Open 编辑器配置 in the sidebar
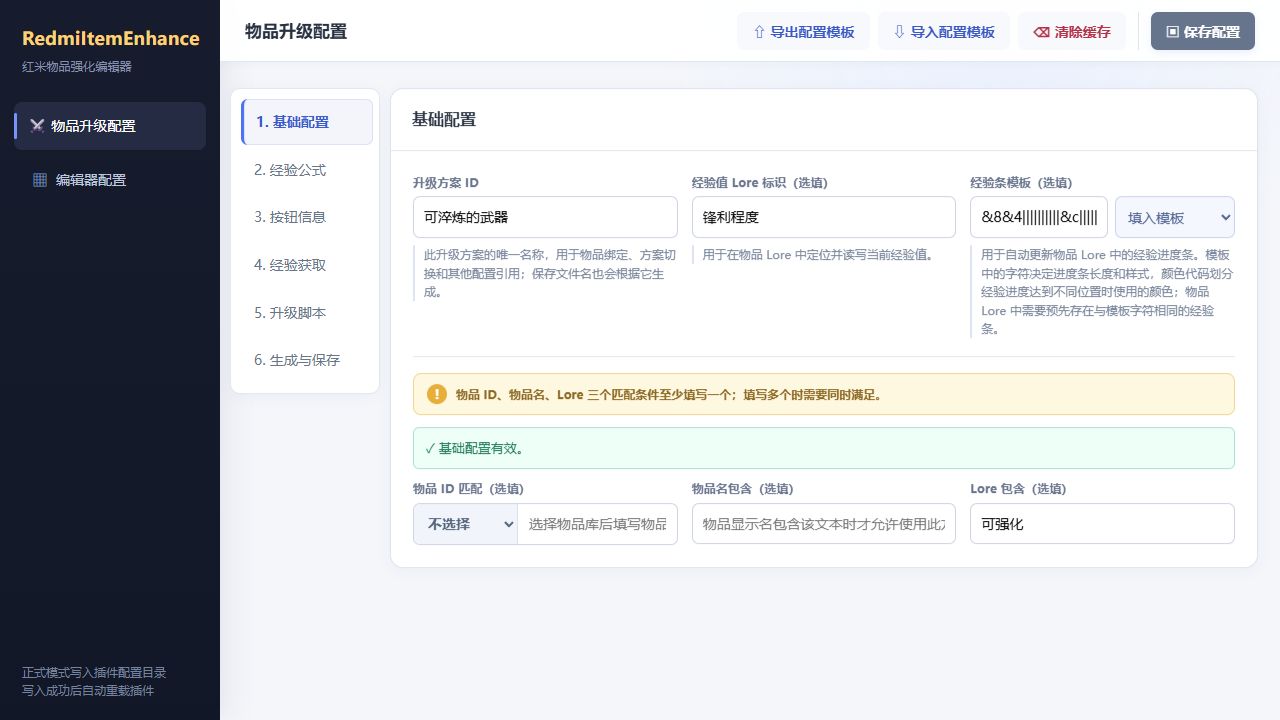This screenshot has width=1280, height=720. 110,180
